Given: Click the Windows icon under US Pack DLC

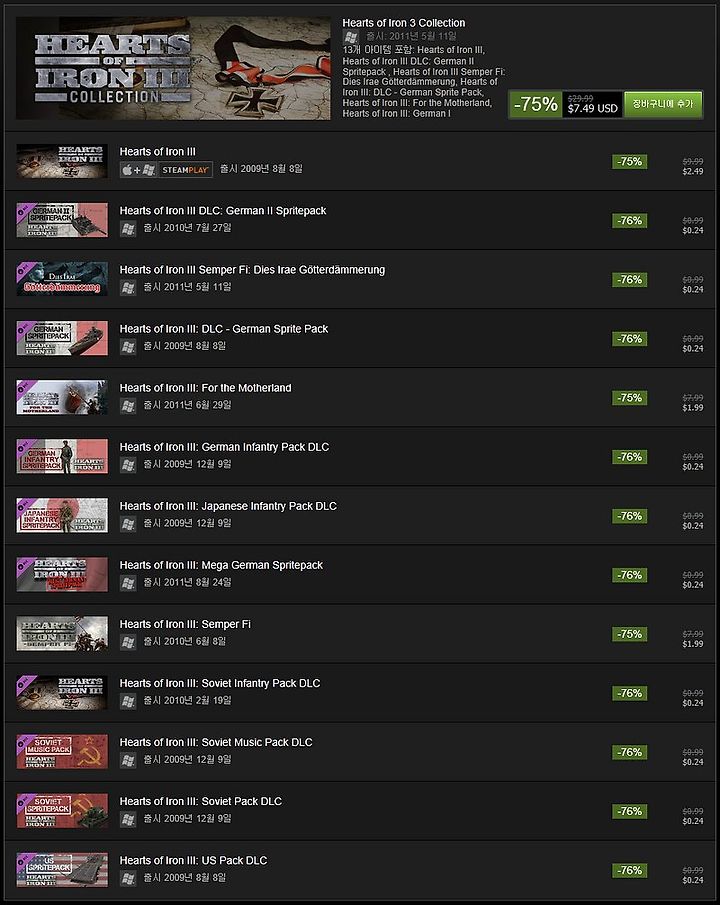Looking at the screenshot, I should coord(128,878).
